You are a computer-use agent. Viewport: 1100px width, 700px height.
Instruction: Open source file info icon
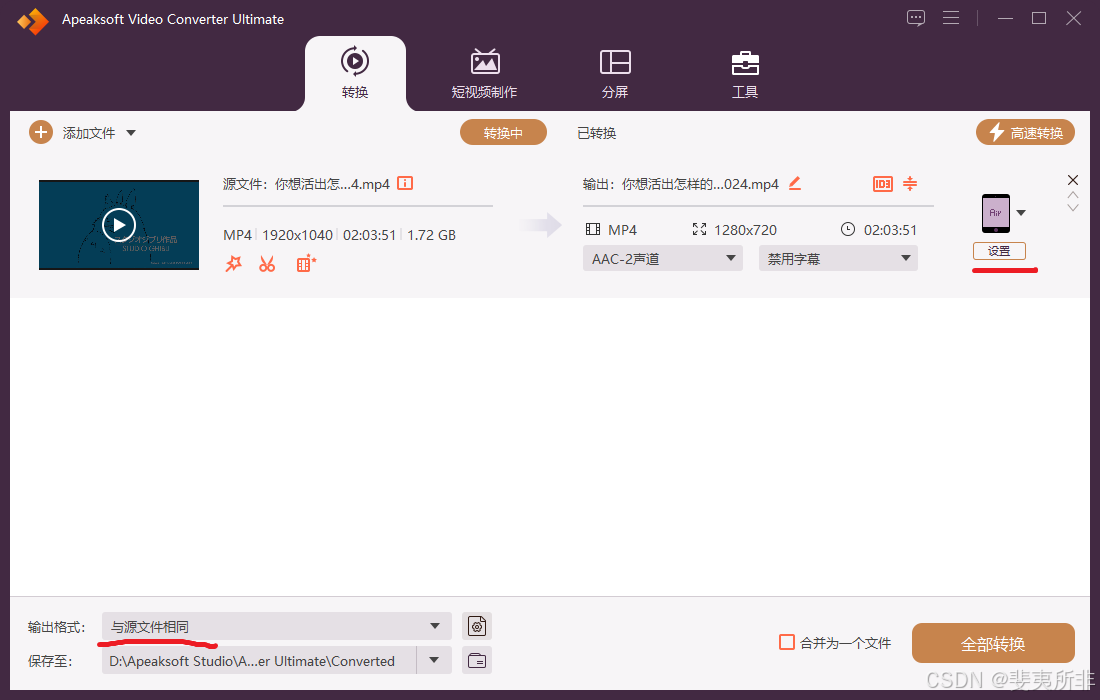click(x=405, y=183)
